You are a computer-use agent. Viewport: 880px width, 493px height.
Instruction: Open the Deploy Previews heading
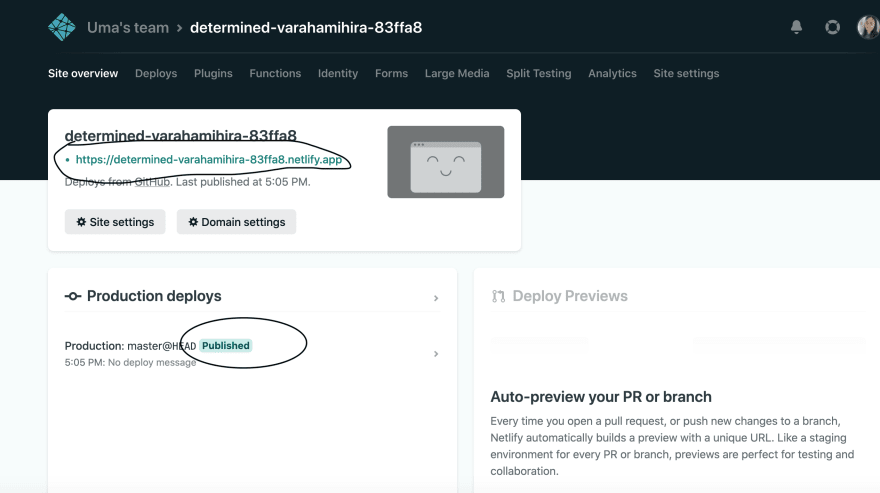pyautogui.click(x=570, y=296)
